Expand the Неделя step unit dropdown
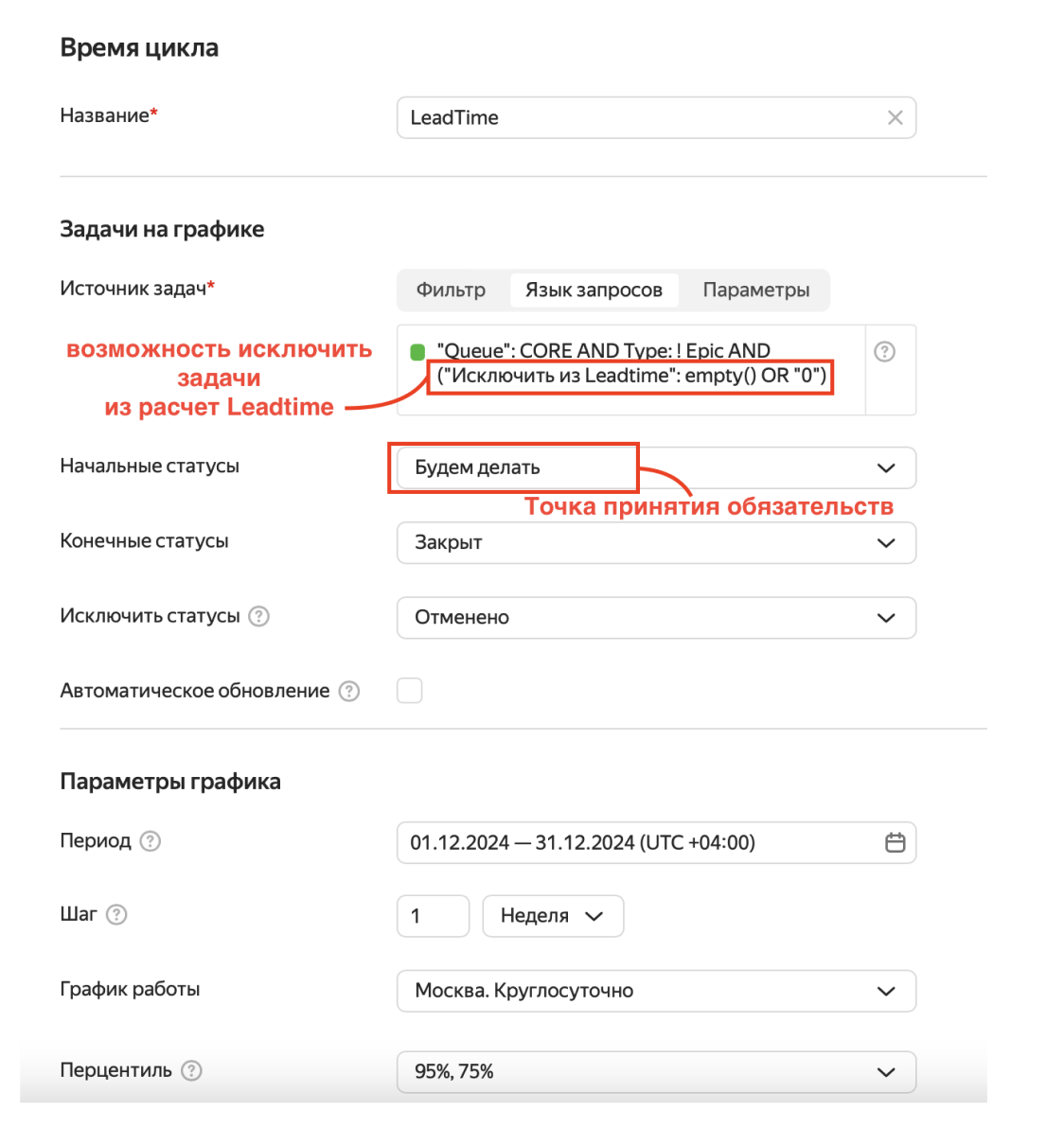This screenshot has height=1128, width=1064. point(553,915)
